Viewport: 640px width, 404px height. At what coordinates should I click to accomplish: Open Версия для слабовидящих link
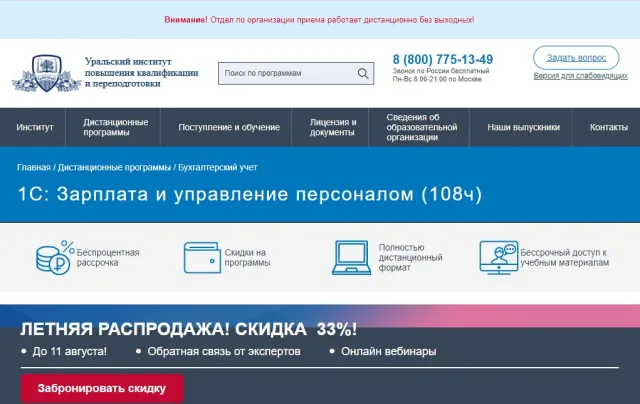580,76
